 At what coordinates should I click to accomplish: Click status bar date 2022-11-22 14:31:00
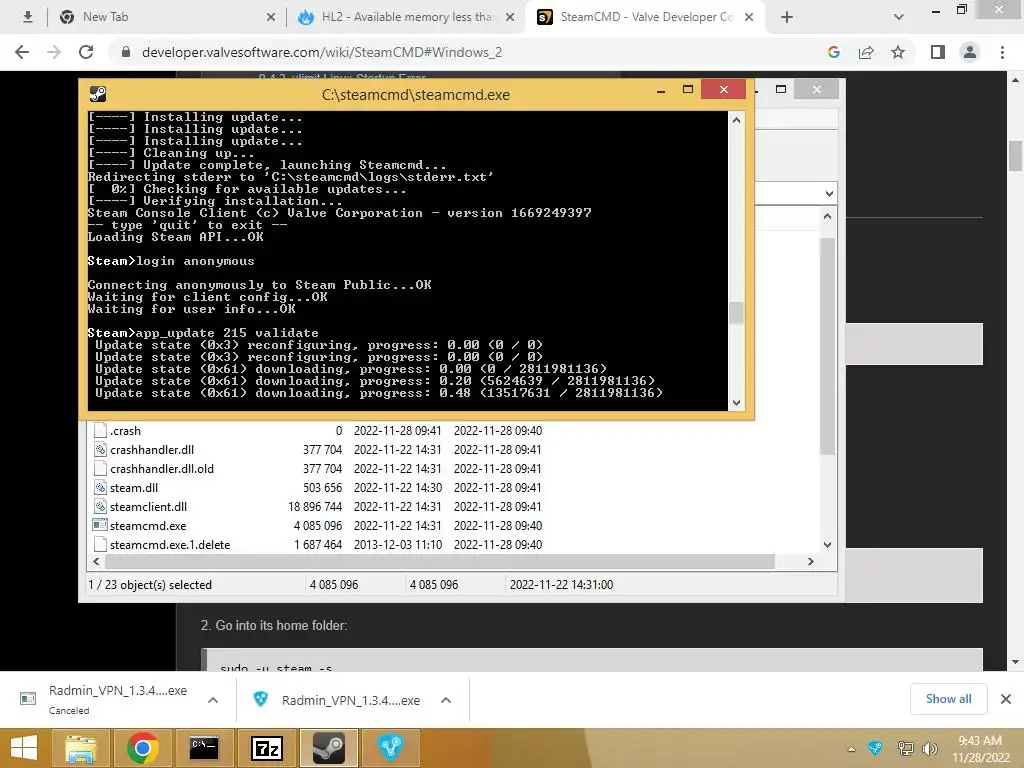(x=561, y=584)
